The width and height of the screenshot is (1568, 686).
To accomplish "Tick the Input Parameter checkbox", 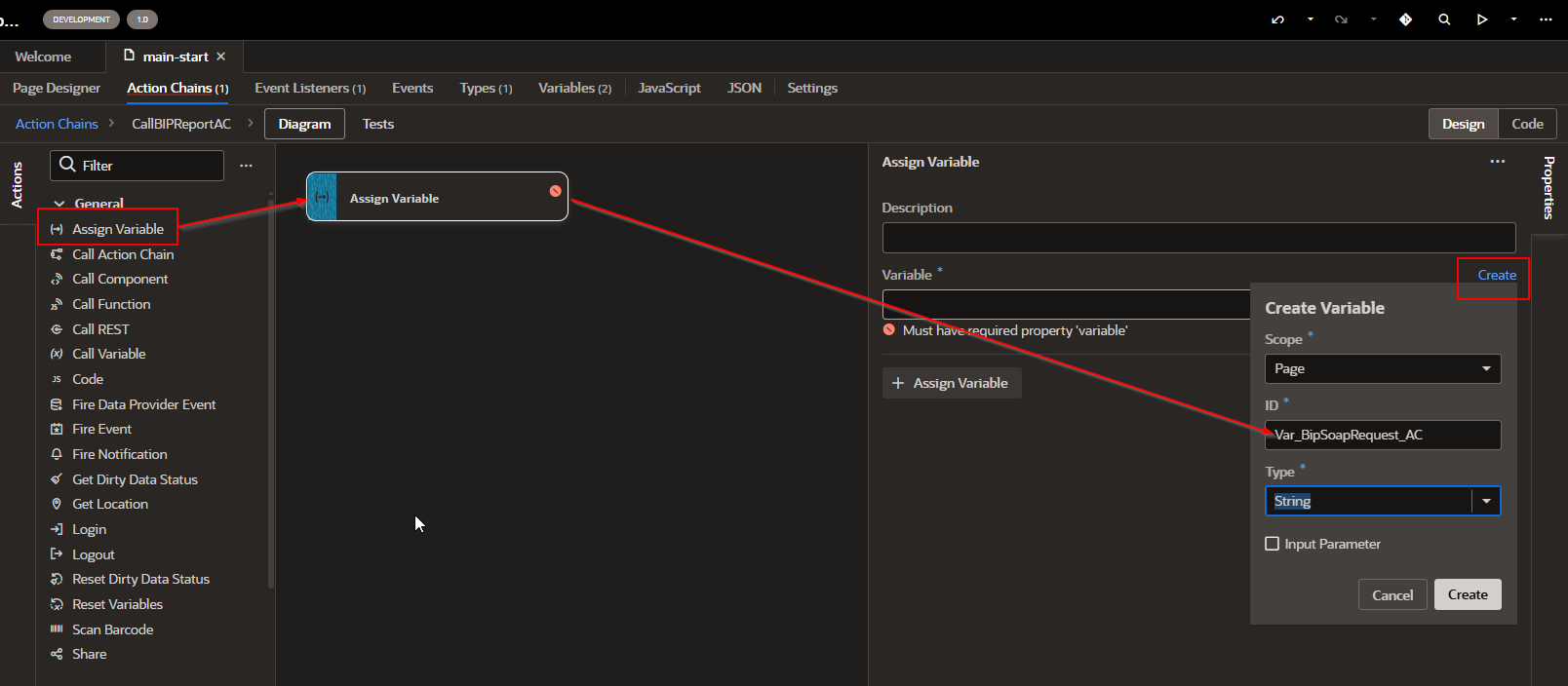I will click(x=1272, y=544).
